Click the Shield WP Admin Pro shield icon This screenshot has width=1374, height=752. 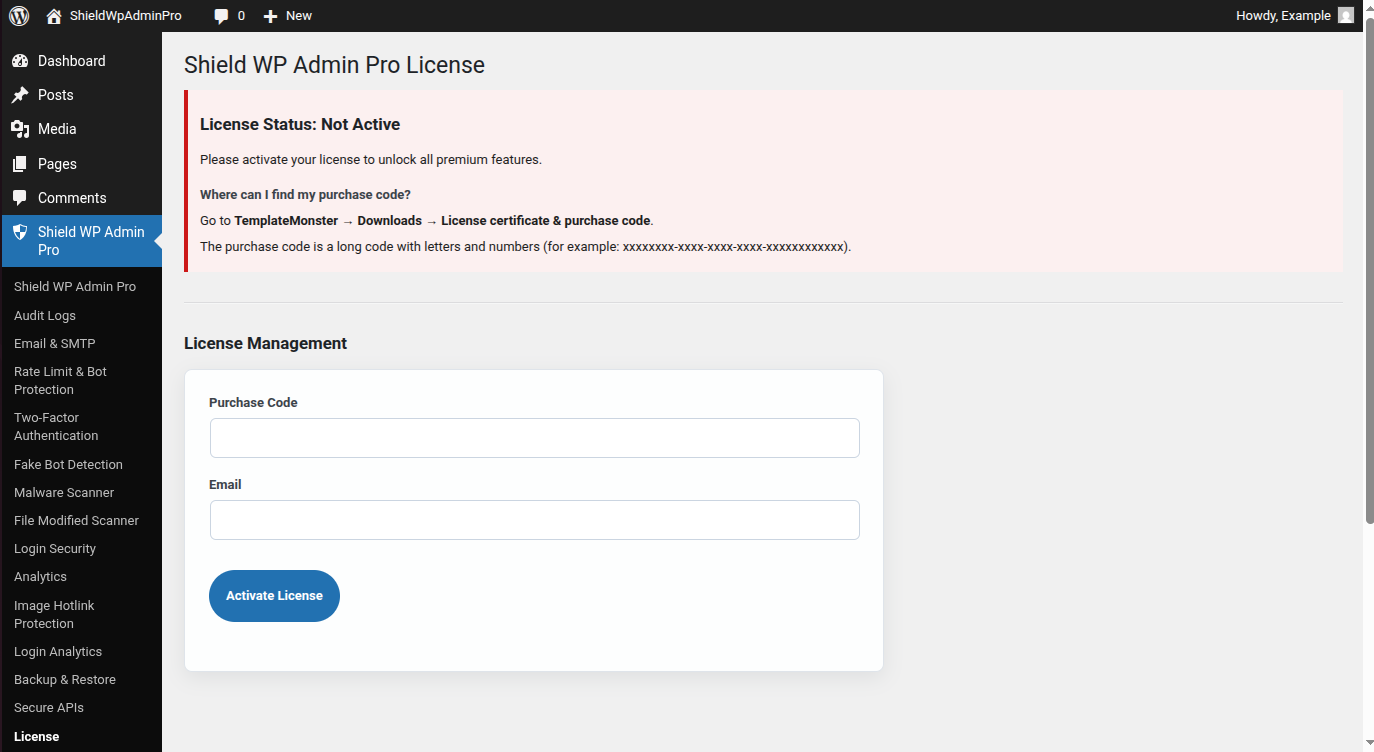pos(20,232)
